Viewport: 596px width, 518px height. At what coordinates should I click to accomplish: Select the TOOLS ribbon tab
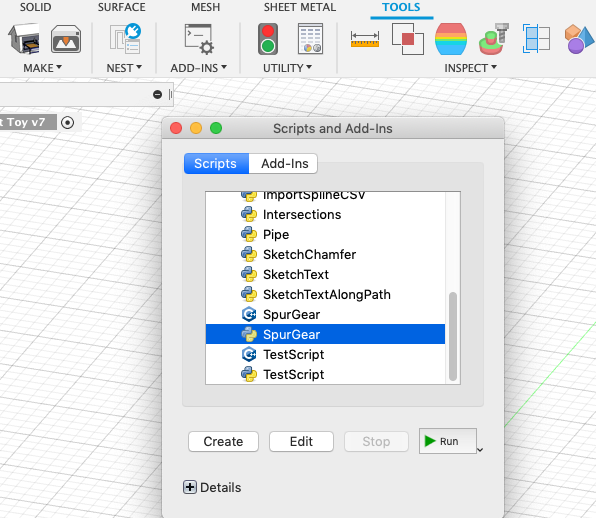pyautogui.click(x=401, y=7)
